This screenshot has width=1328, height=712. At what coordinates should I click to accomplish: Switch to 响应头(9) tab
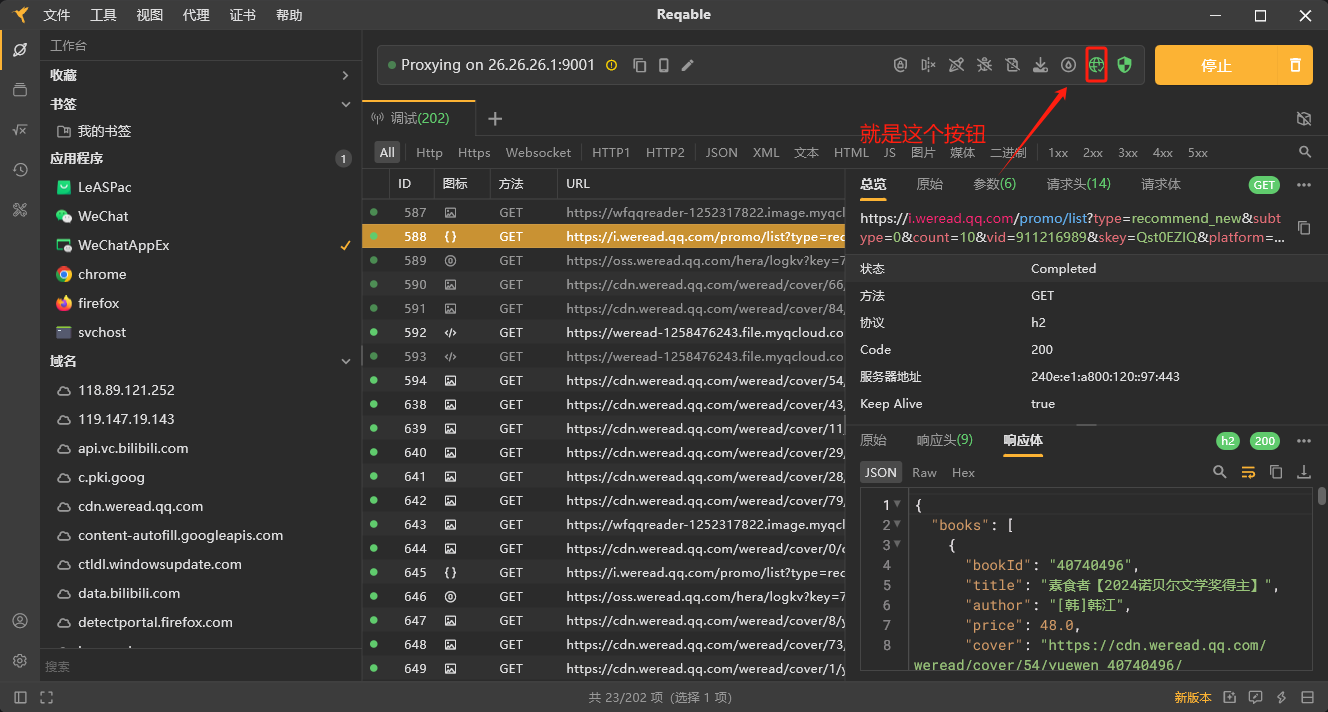pos(944,440)
